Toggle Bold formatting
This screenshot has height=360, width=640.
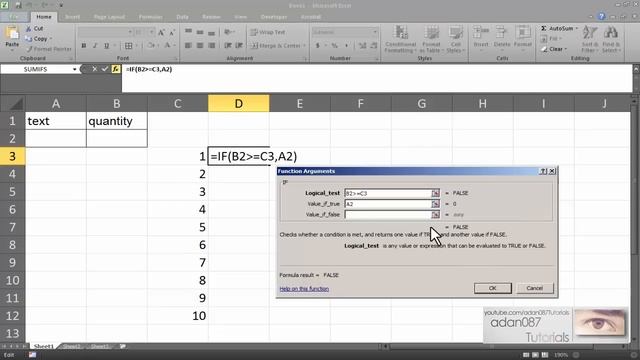(84, 46)
